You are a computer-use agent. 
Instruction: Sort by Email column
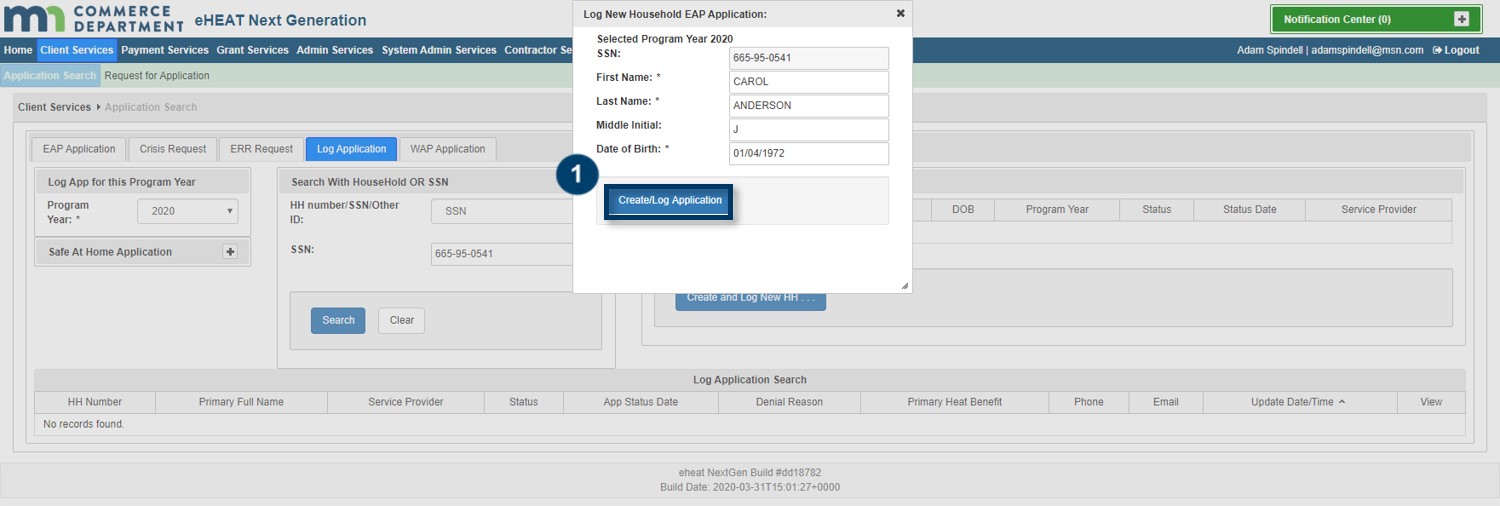point(1166,402)
